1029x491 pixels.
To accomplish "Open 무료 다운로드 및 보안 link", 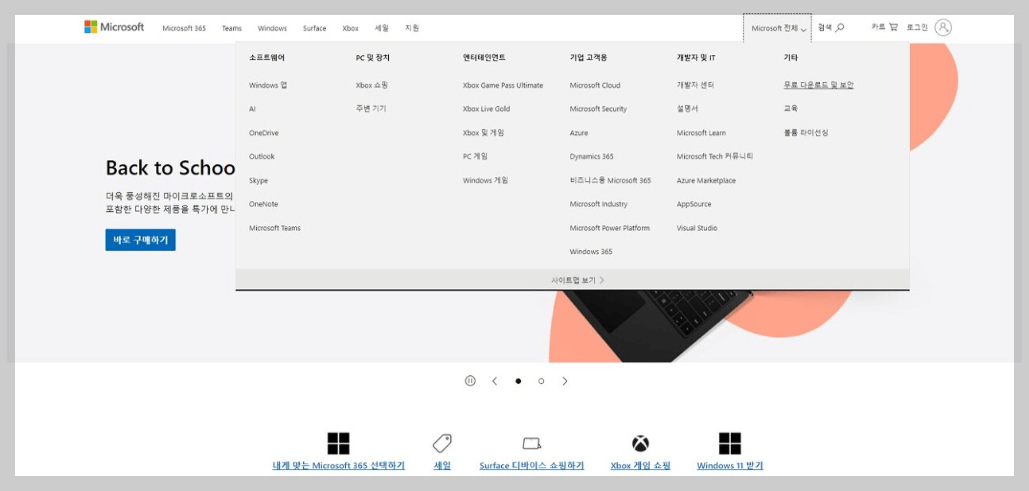I will [818, 85].
